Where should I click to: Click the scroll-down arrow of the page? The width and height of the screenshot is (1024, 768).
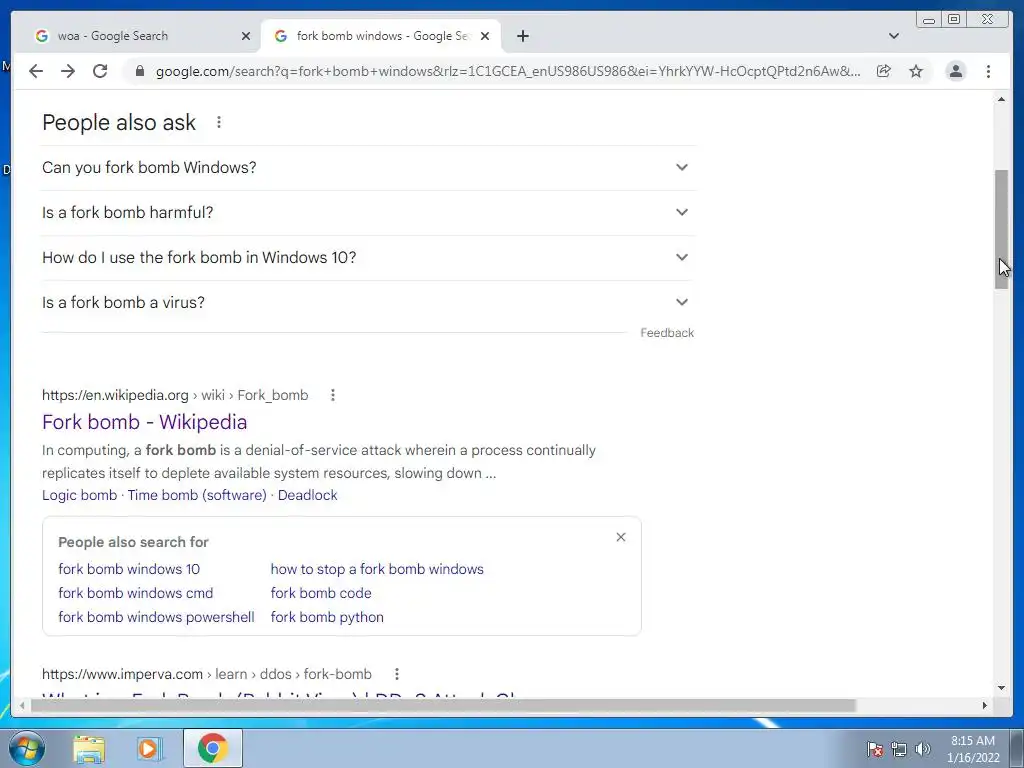coord(1001,687)
